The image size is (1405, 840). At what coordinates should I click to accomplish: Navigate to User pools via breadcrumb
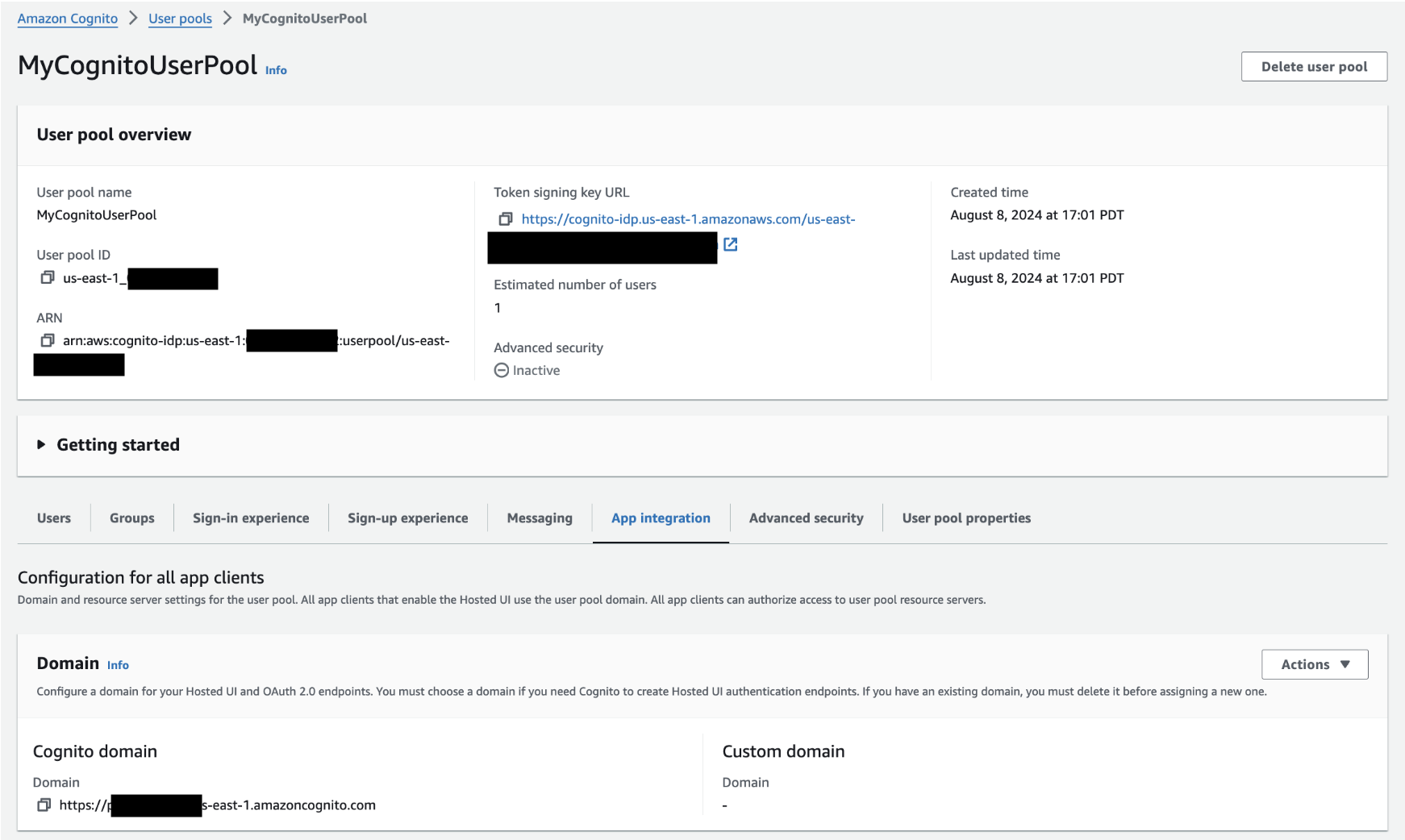(180, 18)
